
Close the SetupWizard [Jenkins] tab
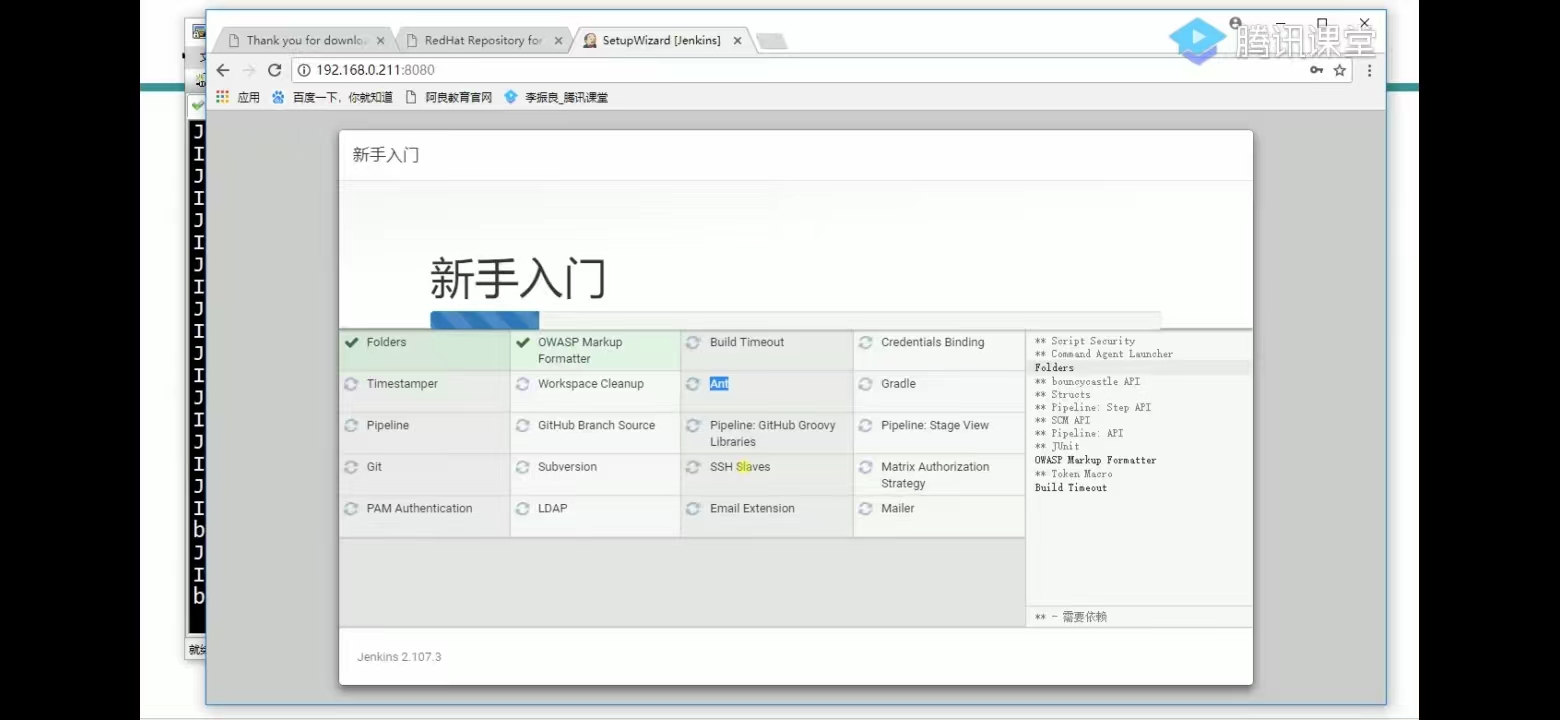tap(737, 41)
